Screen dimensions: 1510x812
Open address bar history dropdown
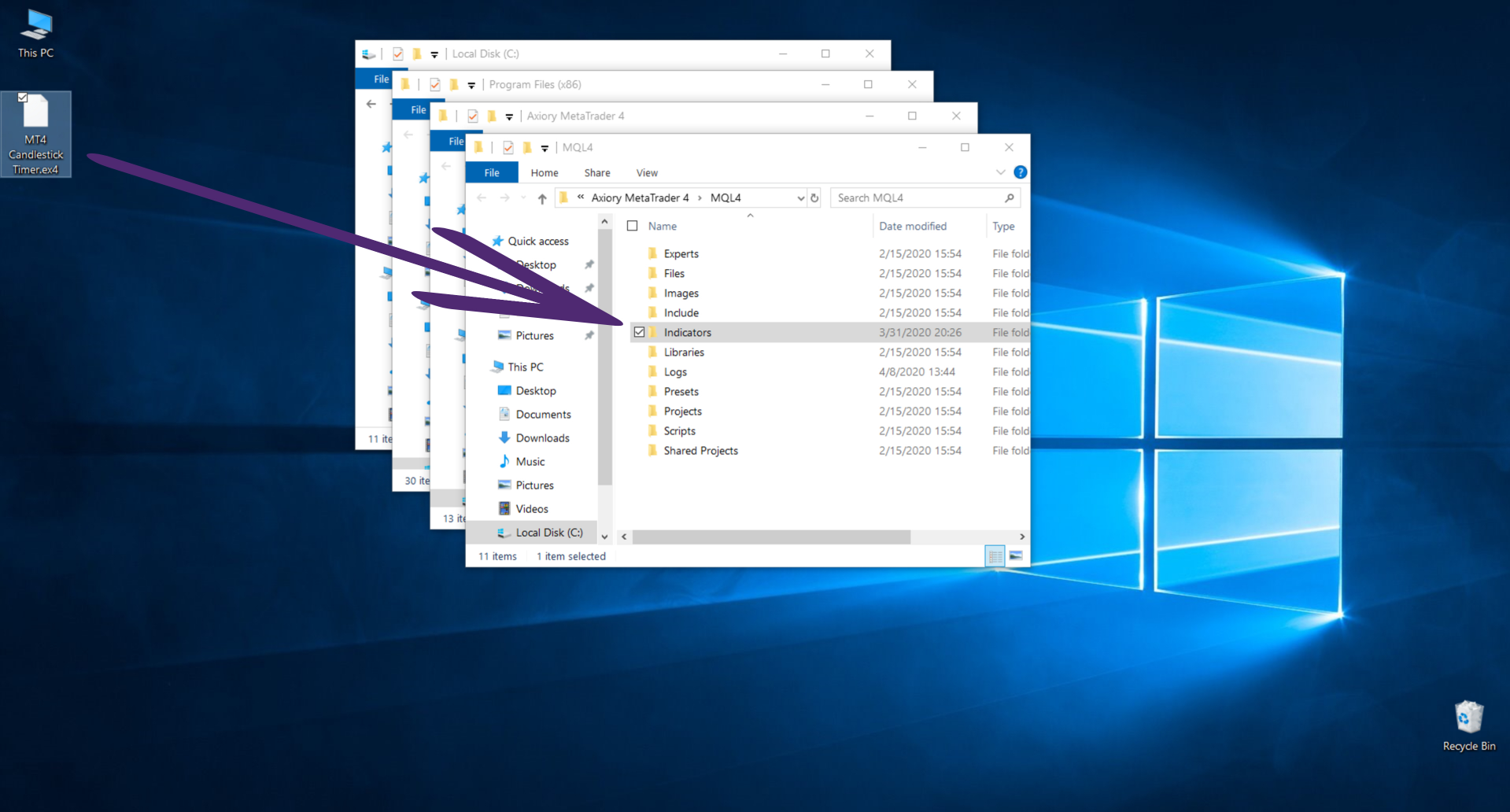point(800,198)
